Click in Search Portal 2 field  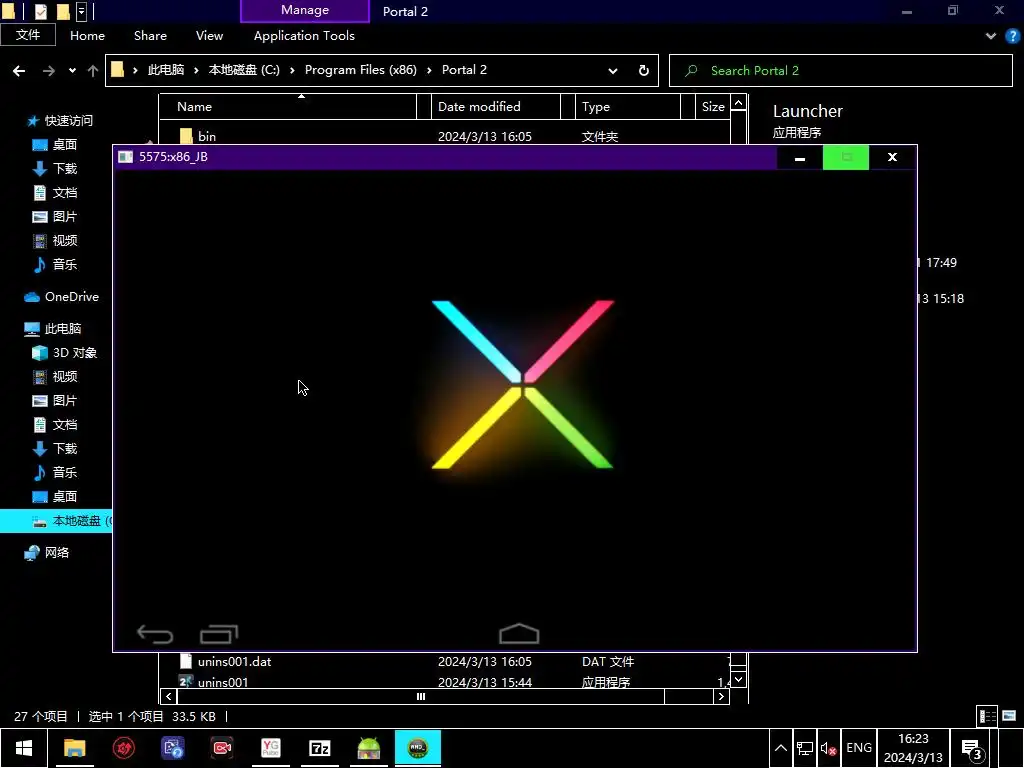tap(840, 71)
